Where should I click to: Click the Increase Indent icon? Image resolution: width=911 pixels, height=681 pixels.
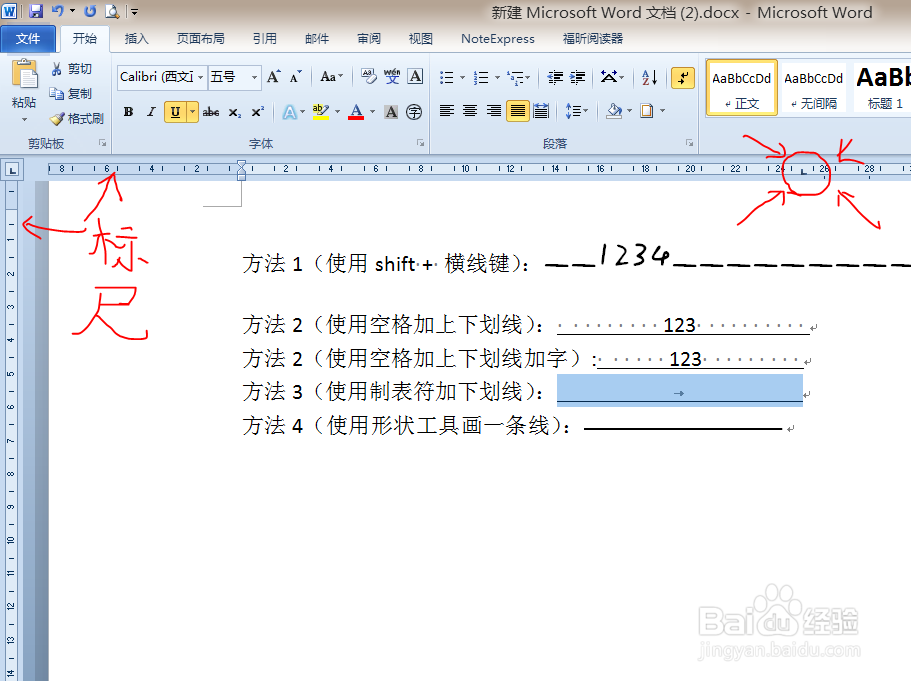[x=576, y=78]
